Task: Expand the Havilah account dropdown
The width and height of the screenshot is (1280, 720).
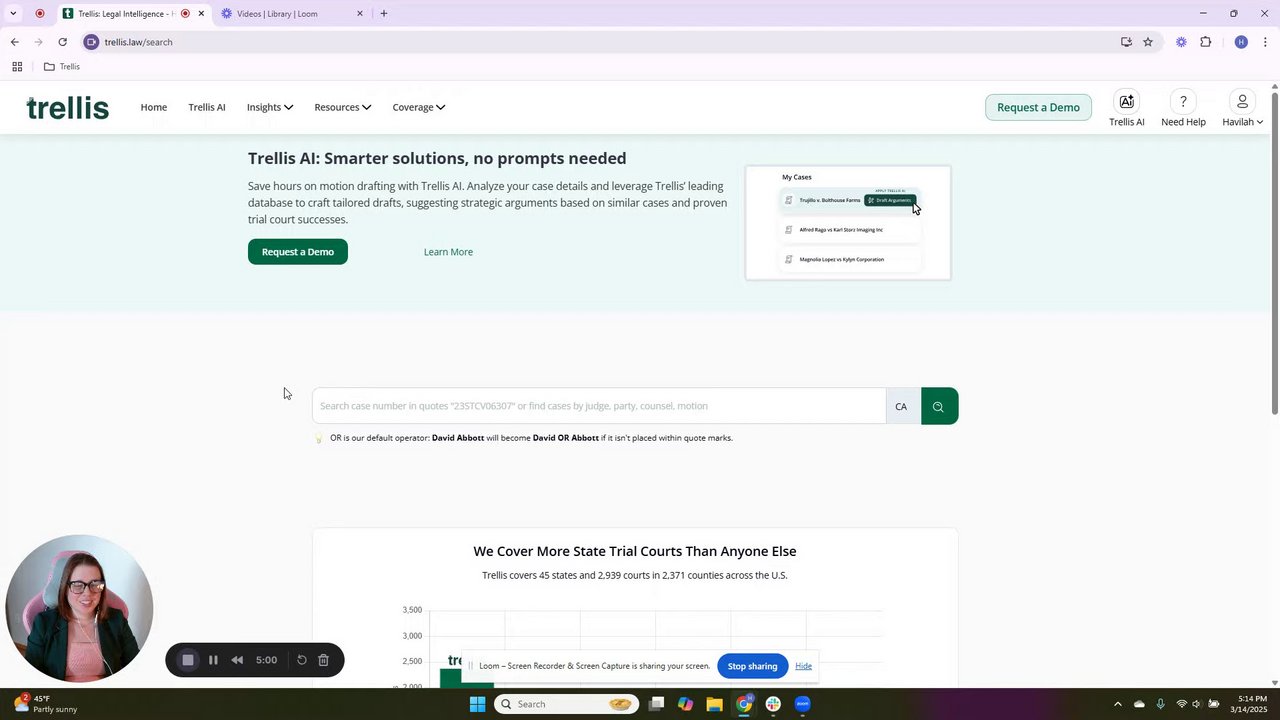Action: tap(1242, 122)
